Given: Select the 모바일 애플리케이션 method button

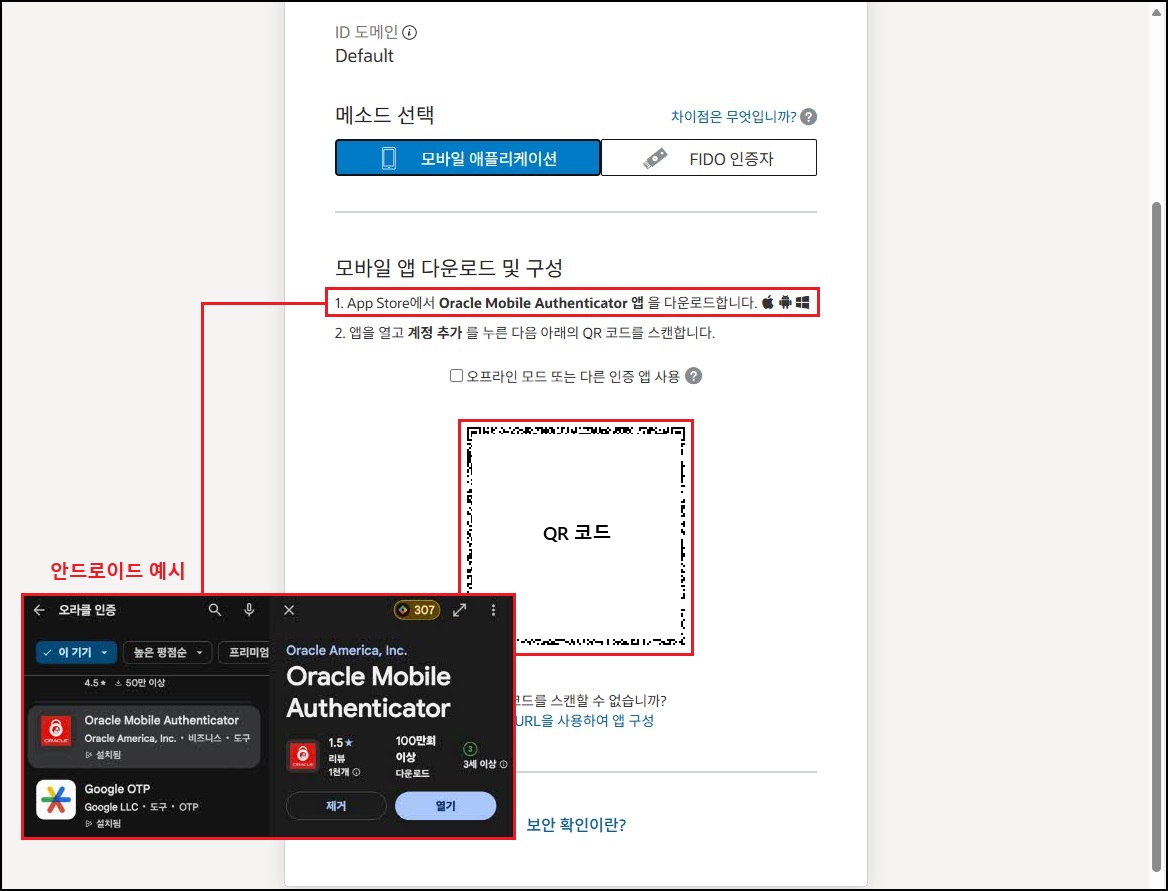Looking at the screenshot, I should pyautogui.click(x=468, y=158).
